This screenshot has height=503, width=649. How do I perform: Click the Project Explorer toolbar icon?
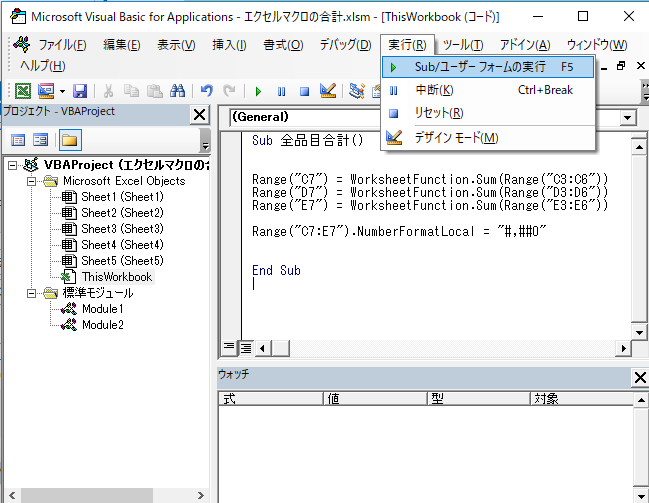[x=356, y=91]
